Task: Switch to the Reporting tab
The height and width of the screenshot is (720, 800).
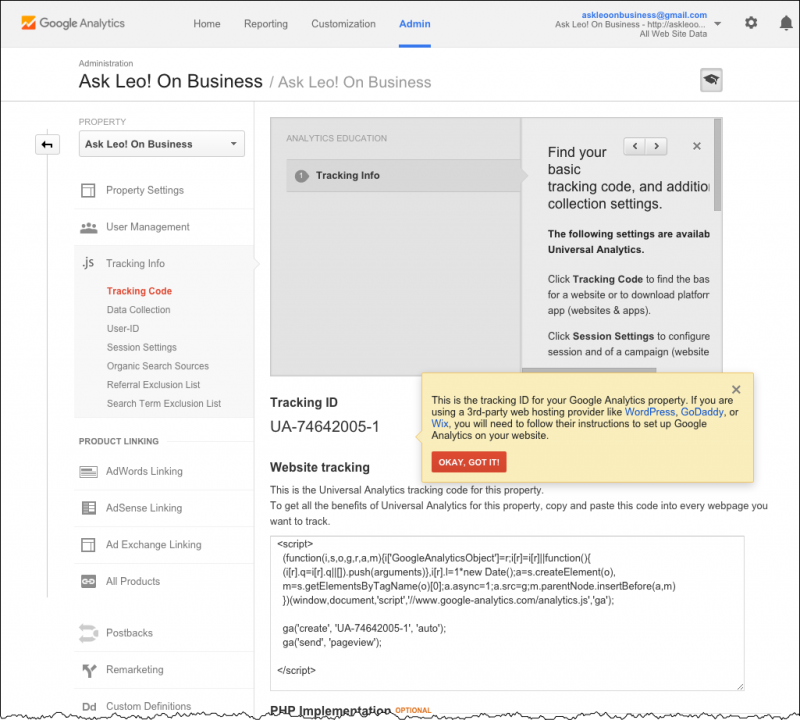Action: click(x=266, y=24)
